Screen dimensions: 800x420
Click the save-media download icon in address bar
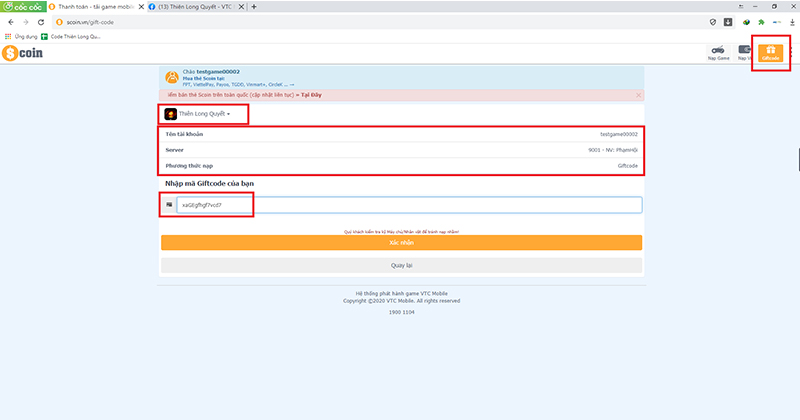coord(728,22)
